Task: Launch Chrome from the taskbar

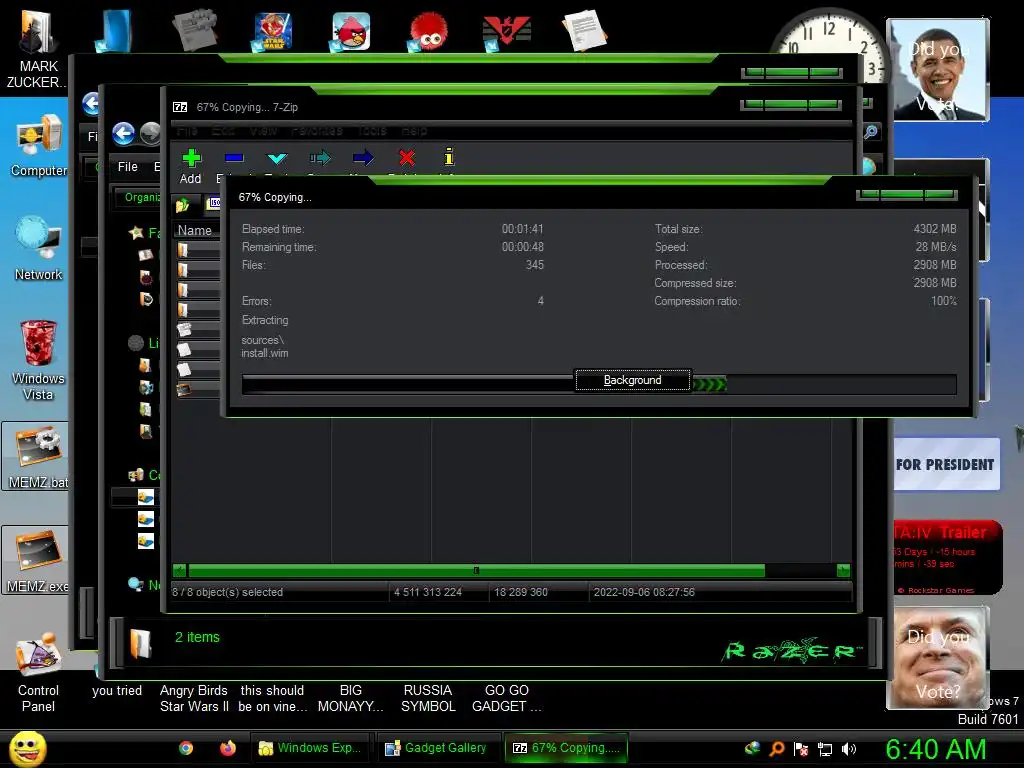Action: [x=186, y=748]
